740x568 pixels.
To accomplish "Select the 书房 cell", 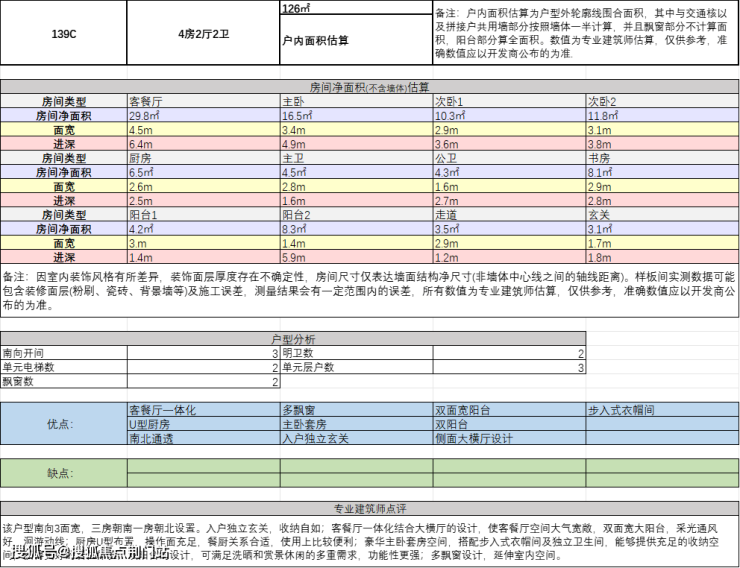I will click(663, 158).
